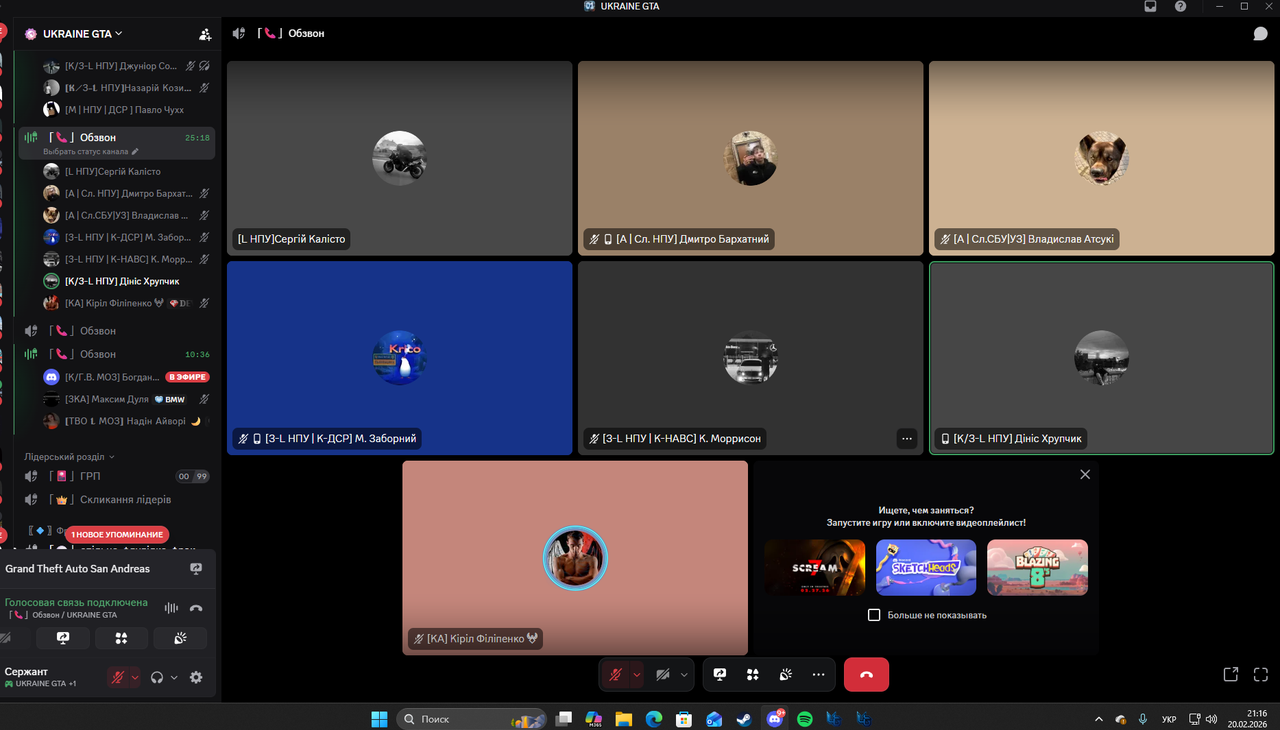Launch the Sketch Heads activity thumbnail
The height and width of the screenshot is (730, 1280).
(x=926, y=567)
